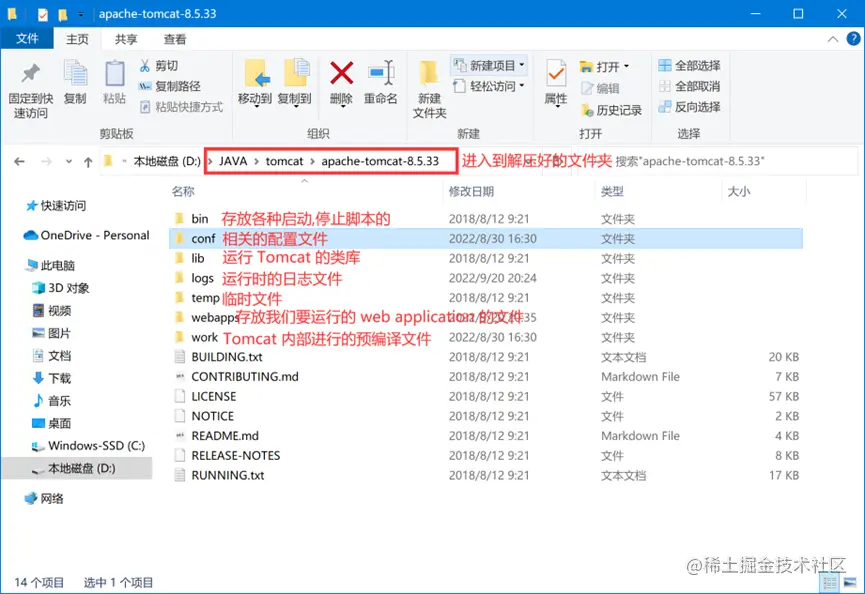Open Windows-SSD (C:) in sidebar
The image size is (865, 594).
tap(88, 446)
